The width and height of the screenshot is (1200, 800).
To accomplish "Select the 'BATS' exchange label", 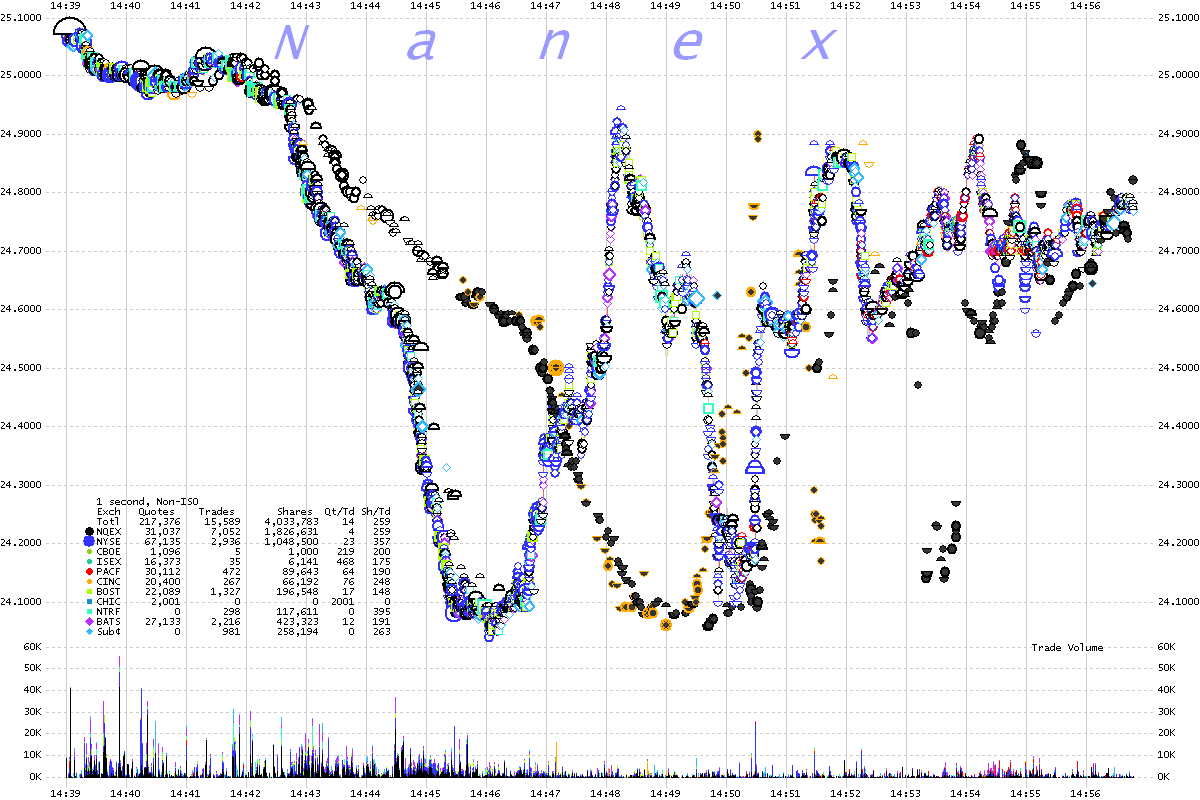I will pyautogui.click(x=108, y=621).
